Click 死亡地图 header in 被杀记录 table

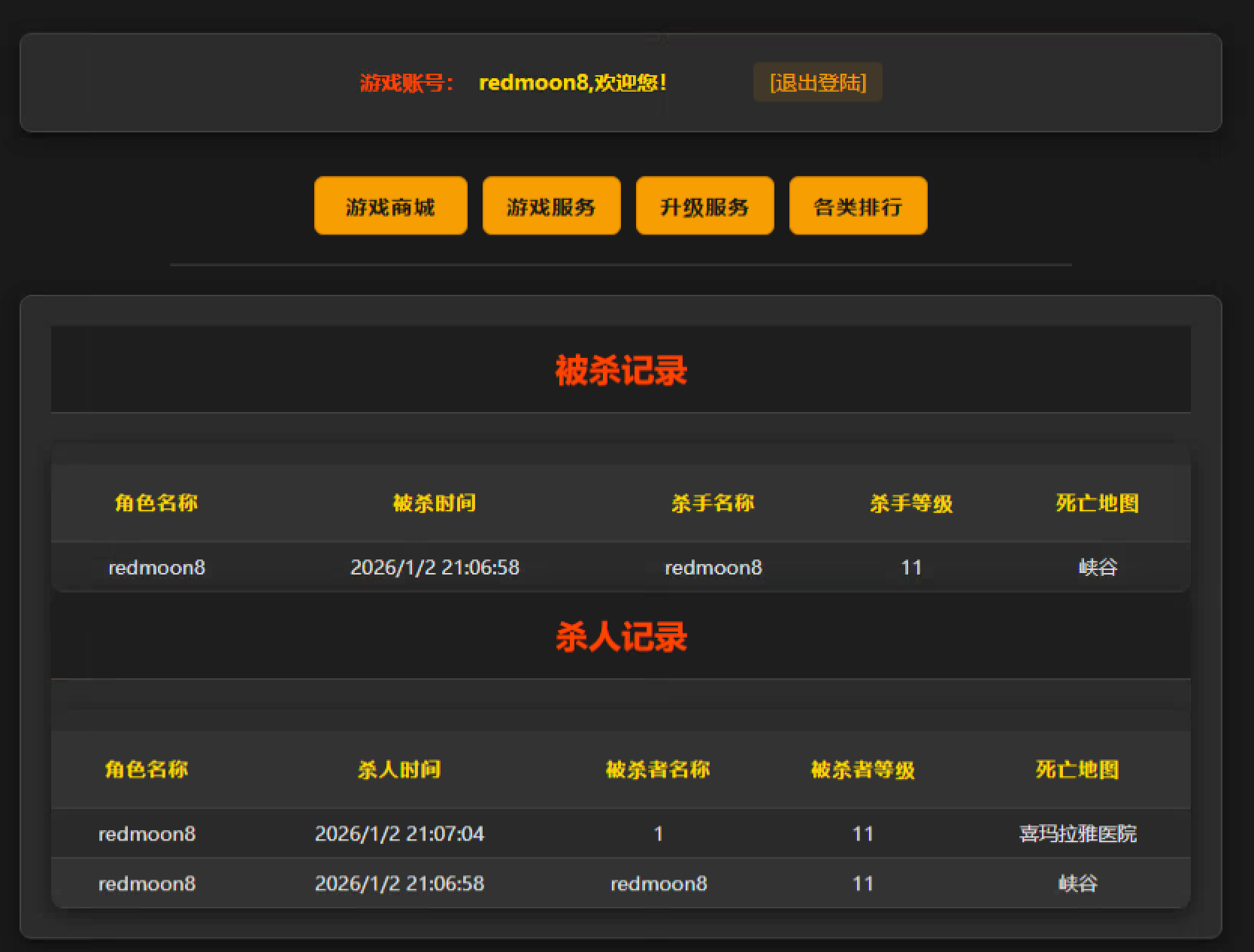pos(1097,503)
